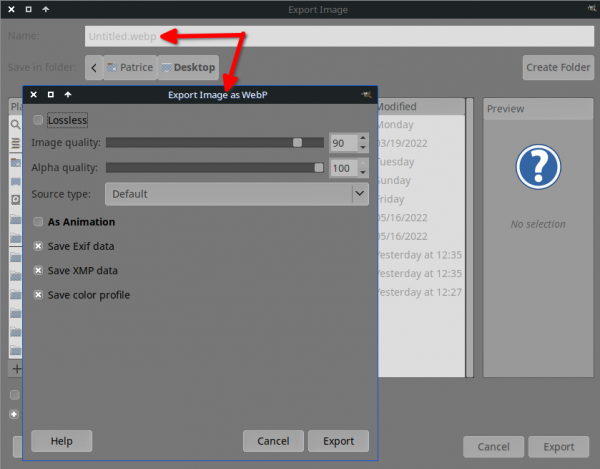Click Create Folder button
The height and width of the screenshot is (469, 600).
pos(558,68)
